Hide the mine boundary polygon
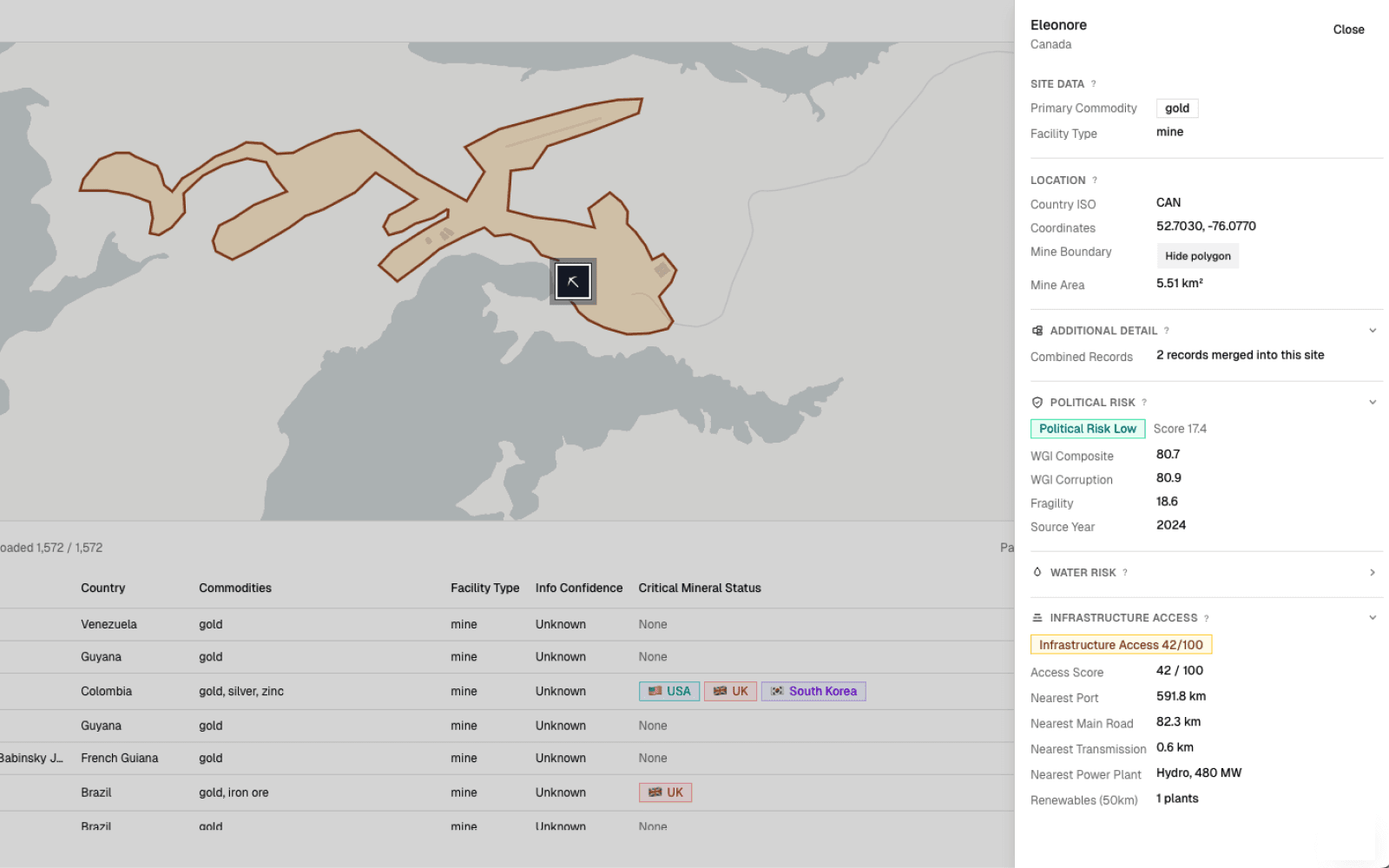This screenshot has height=868, width=1389. (x=1197, y=256)
